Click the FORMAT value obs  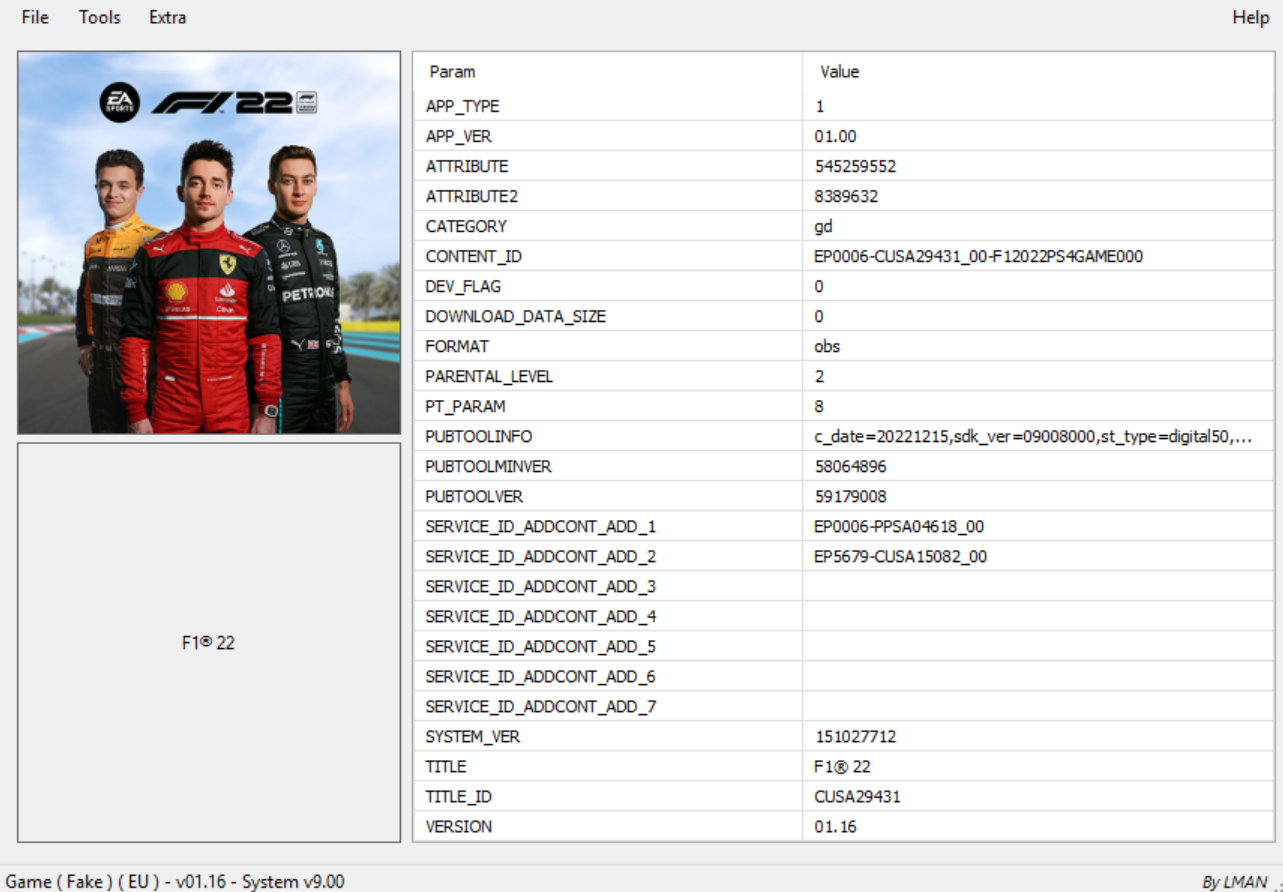pyautogui.click(x=827, y=346)
